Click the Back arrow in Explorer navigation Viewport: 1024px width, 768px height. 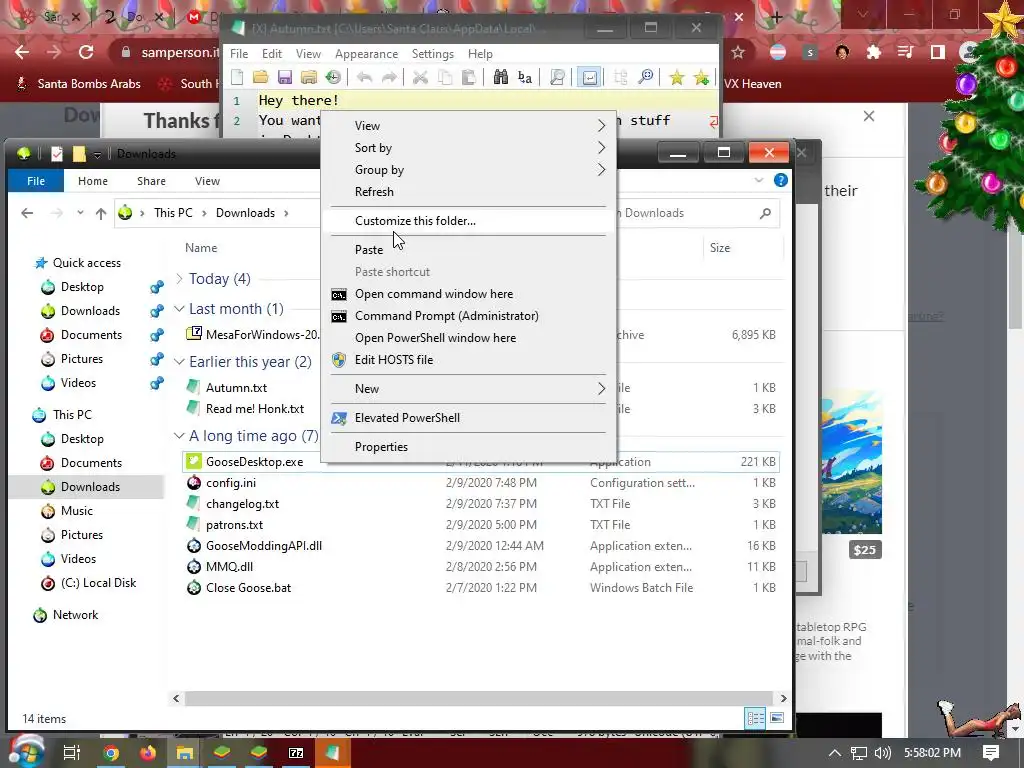point(27,213)
